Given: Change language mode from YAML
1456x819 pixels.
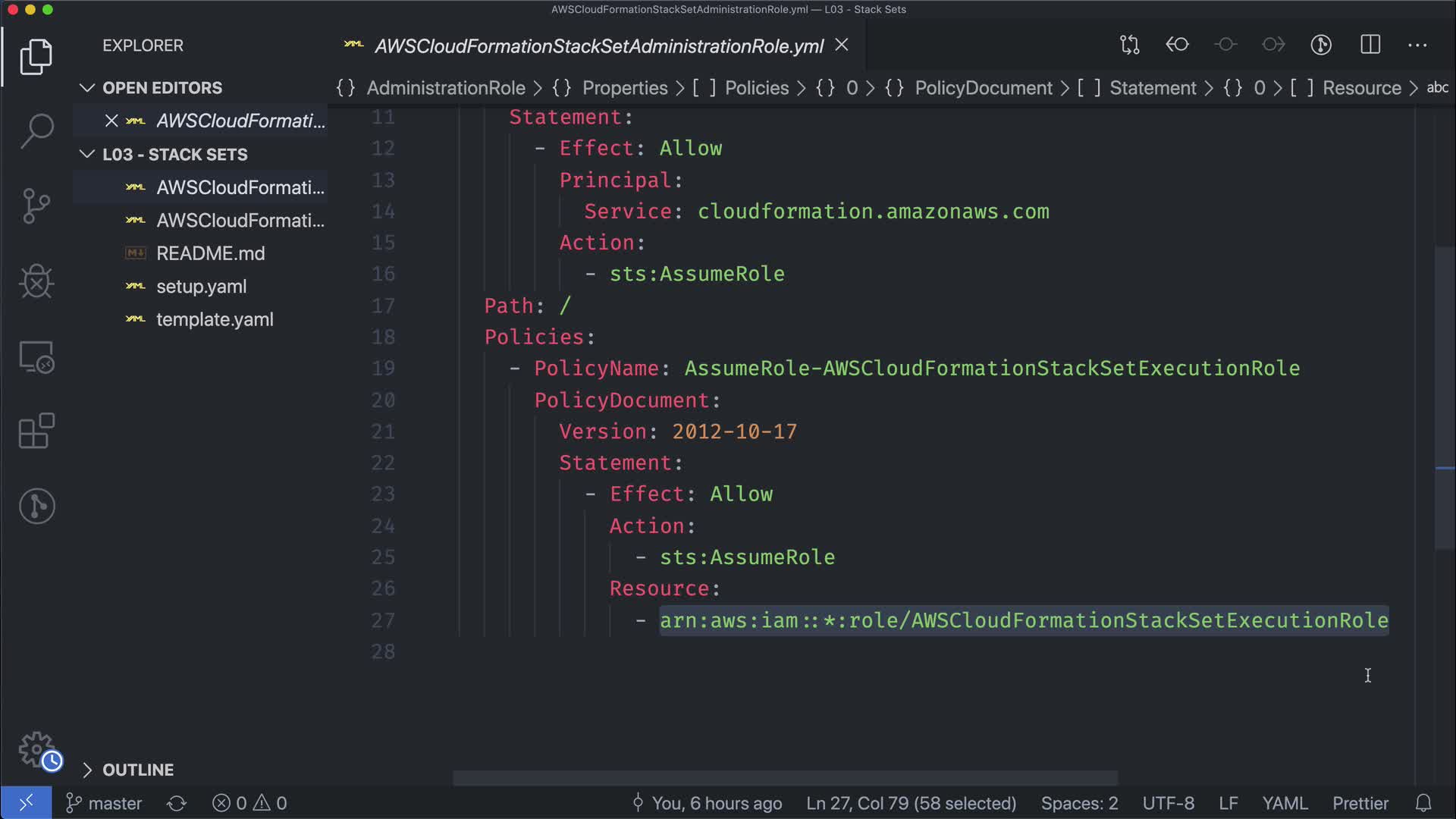Looking at the screenshot, I should (1284, 803).
